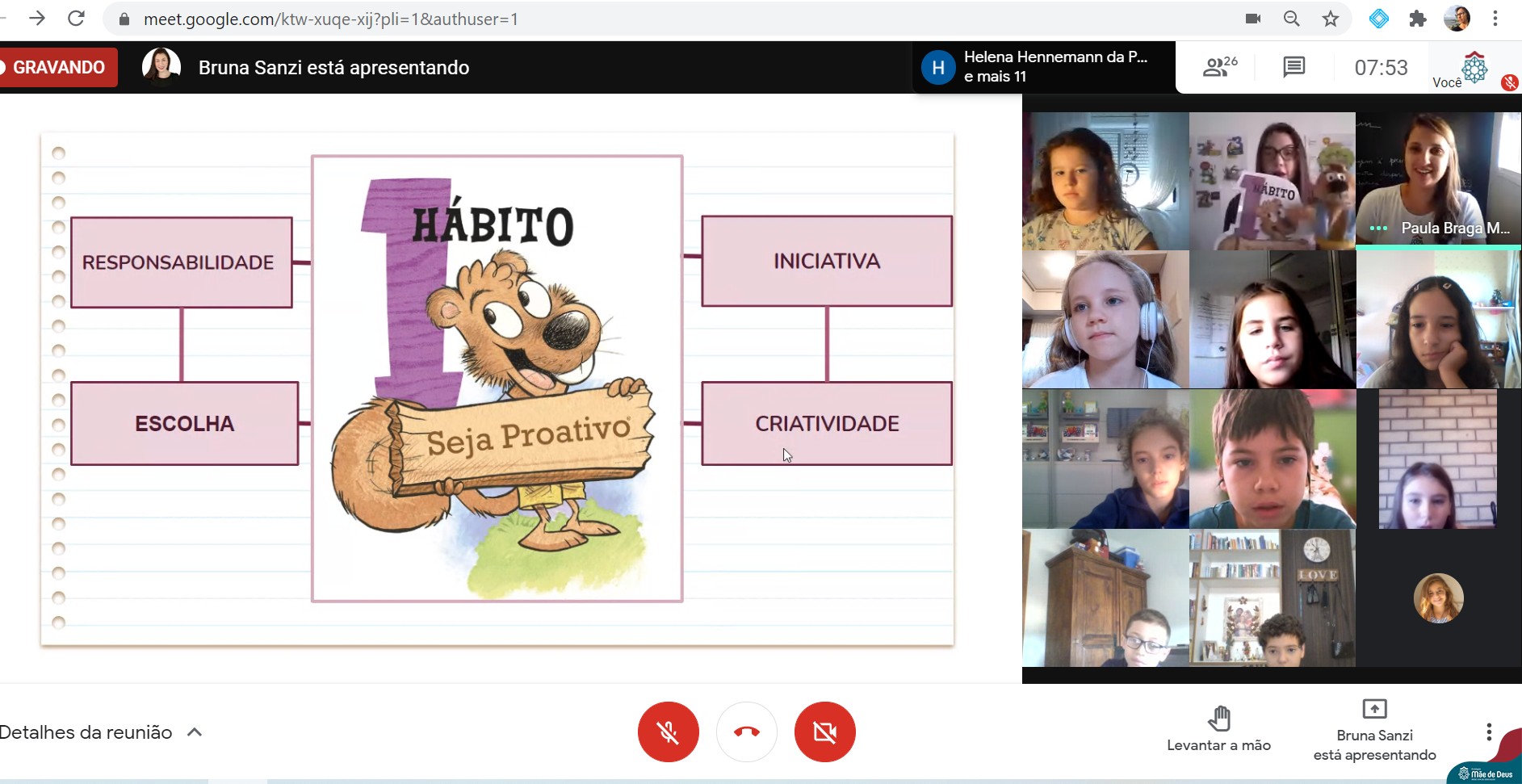
Task: Click the hang up call button
Action: 747,732
